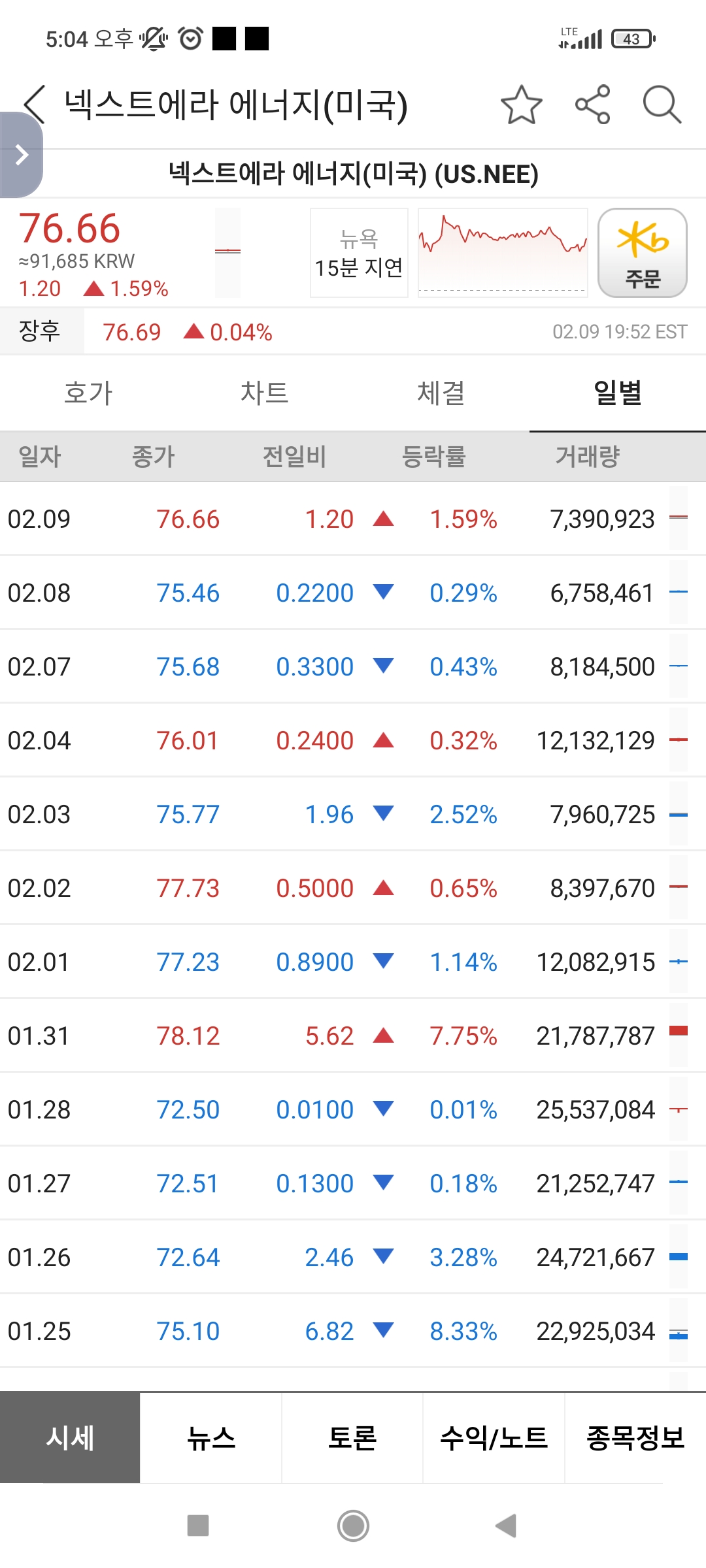The height and width of the screenshot is (1568, 706).
Task: Tap the ≈91,685 KRW converted price
Action: tap(76, 261)
